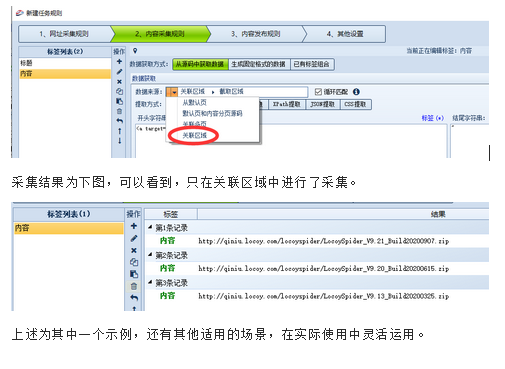Collapse the 第3条记录 group
Image resolution: width=505 pixels, height=369 pixels.
(150, 283)
